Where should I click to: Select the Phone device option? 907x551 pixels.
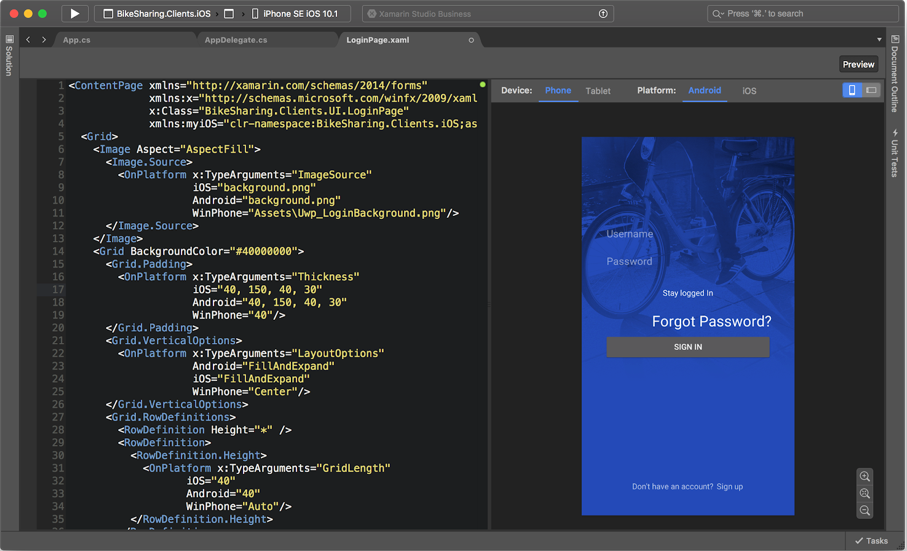(558, 90)
